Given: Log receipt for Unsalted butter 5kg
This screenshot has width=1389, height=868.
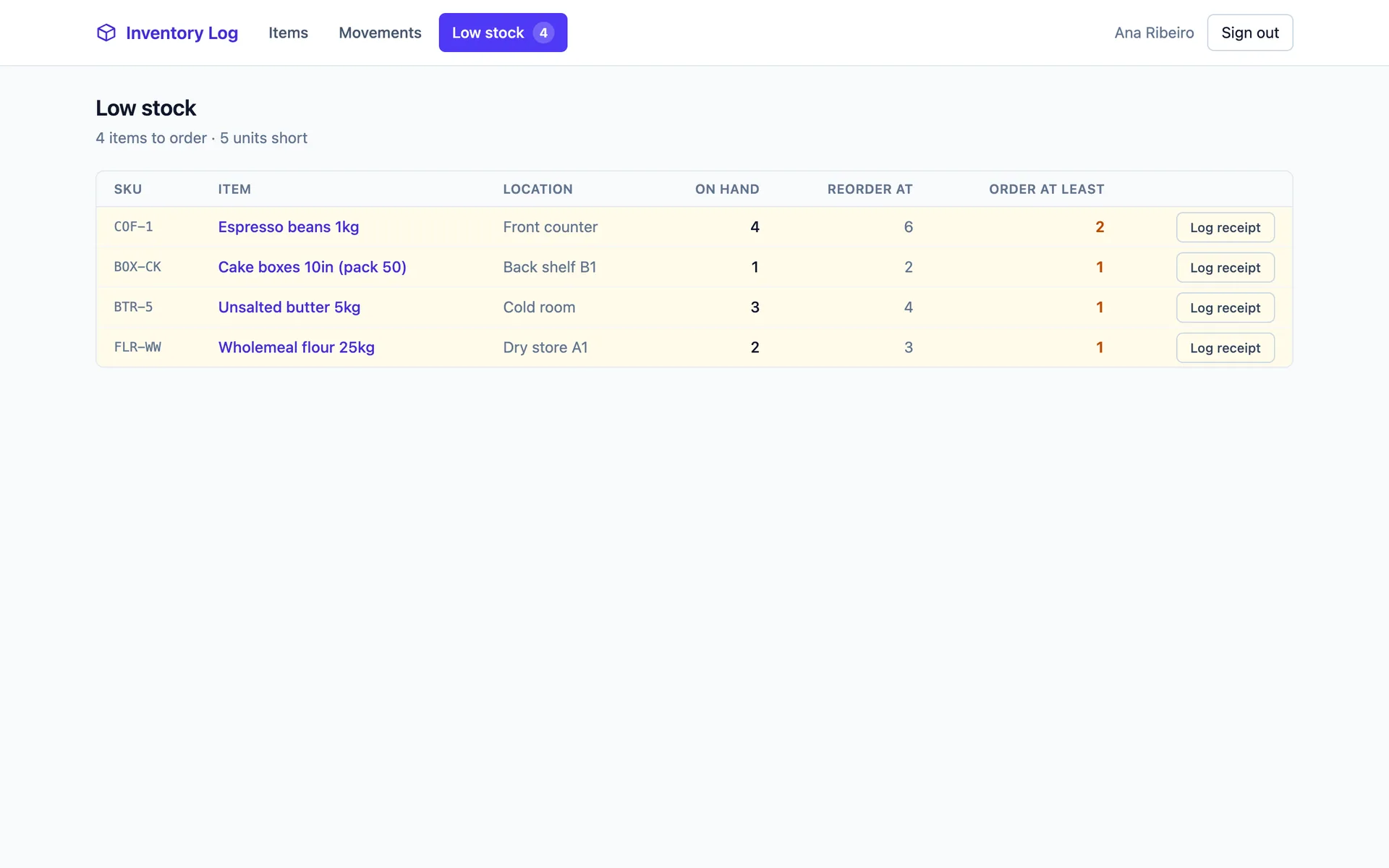Looking at the screenshot, I should click(1225, 307).
